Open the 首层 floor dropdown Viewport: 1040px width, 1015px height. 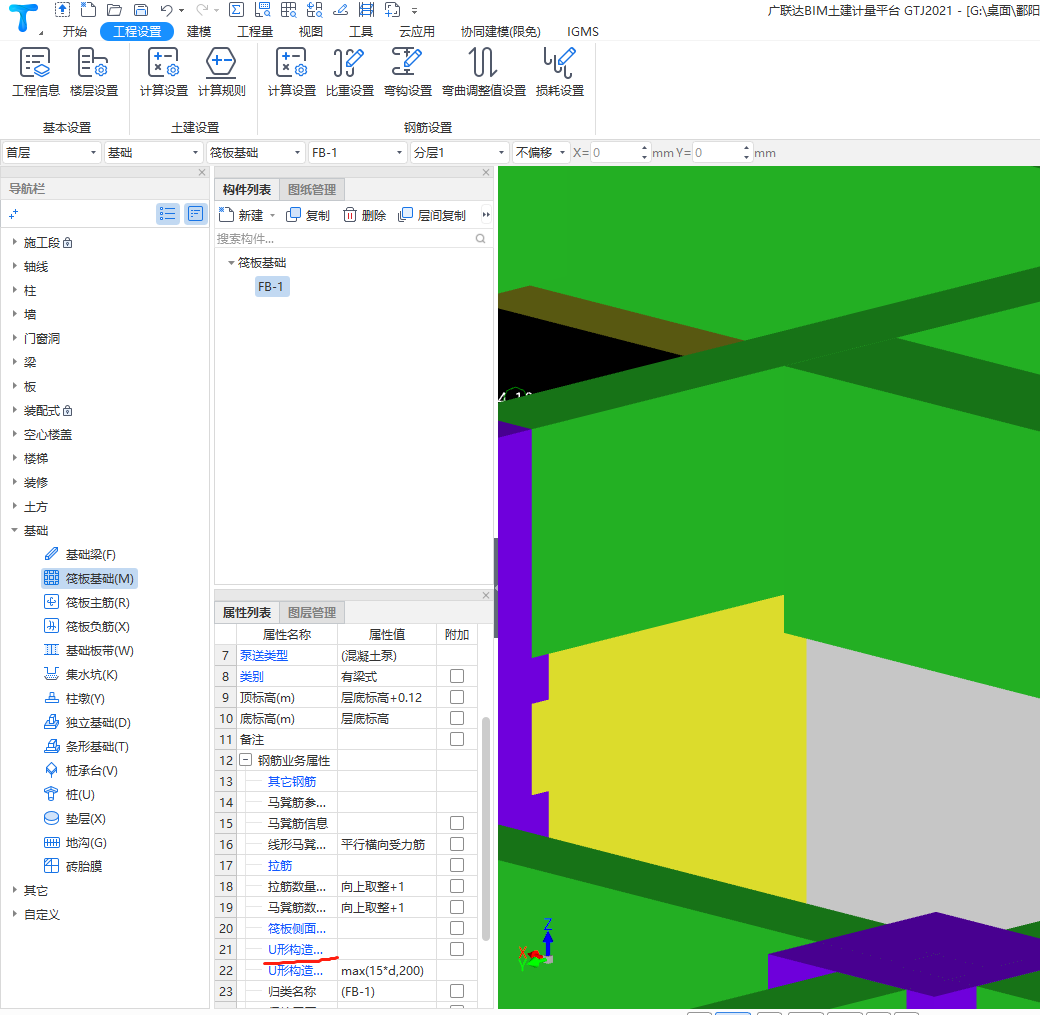tap(52, 153)
